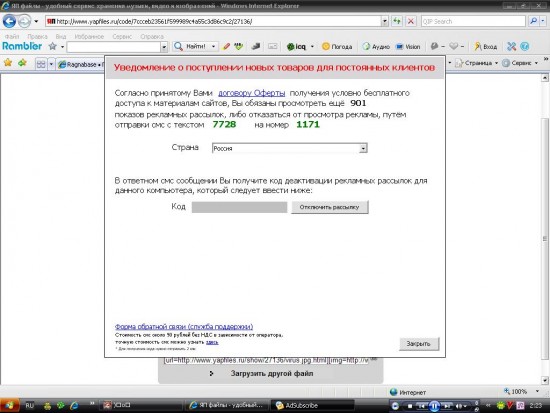Click the Rambler toolbar star icon
The height and width of the screenshot is (413, 550).
(53, 46)
